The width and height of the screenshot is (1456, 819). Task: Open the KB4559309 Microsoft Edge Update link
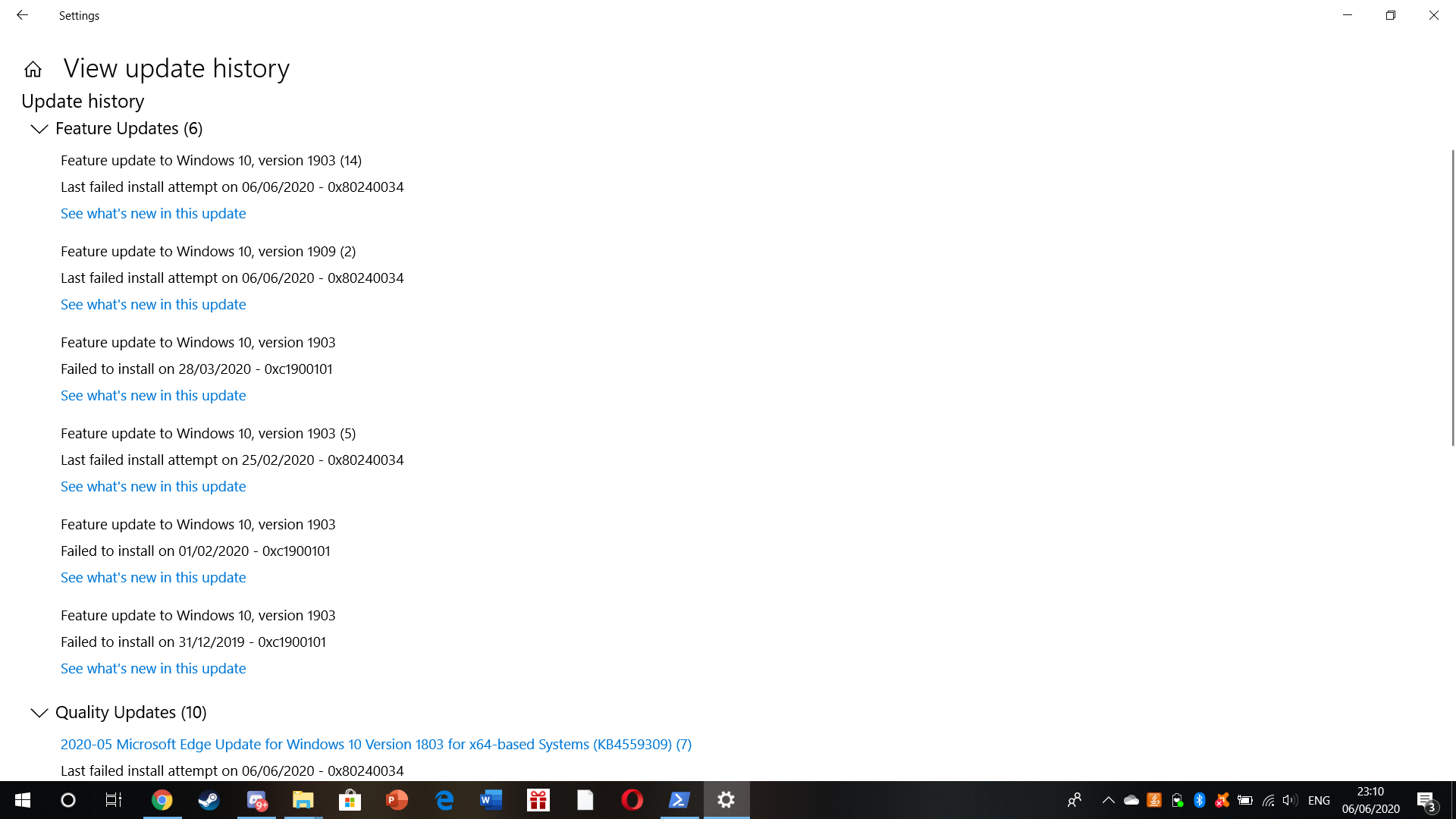[x=376, y=744]
